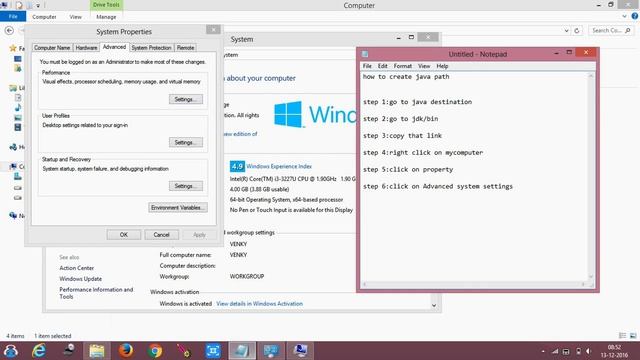640x360 pixels.
Task: Open Windows Experience Index link
Action: (x=279, y=166)
